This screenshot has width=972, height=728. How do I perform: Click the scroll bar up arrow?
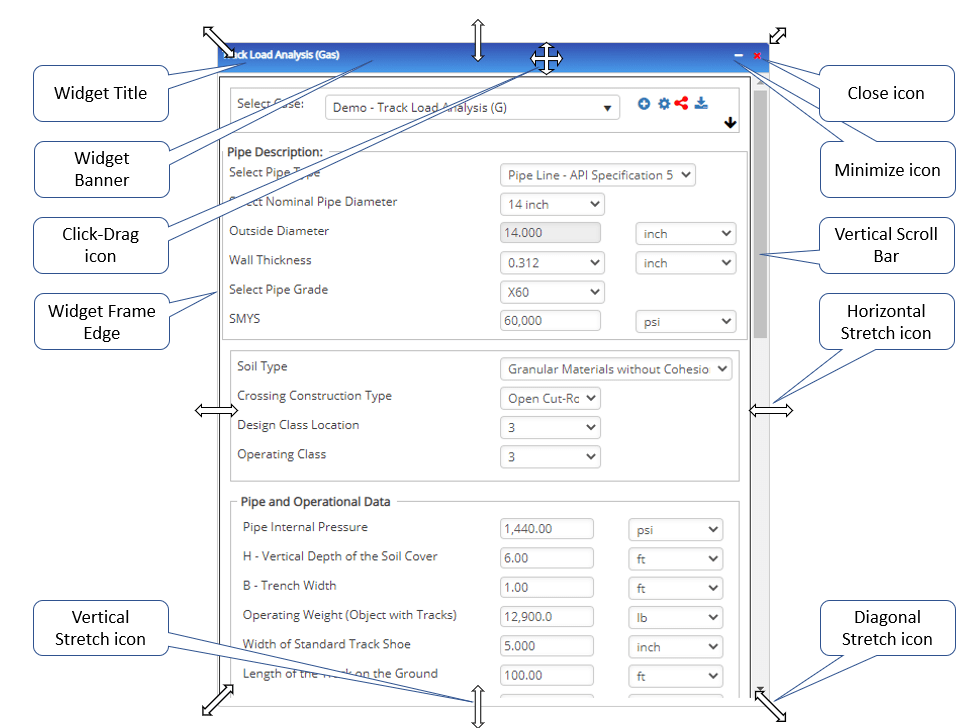coord(760,84)
